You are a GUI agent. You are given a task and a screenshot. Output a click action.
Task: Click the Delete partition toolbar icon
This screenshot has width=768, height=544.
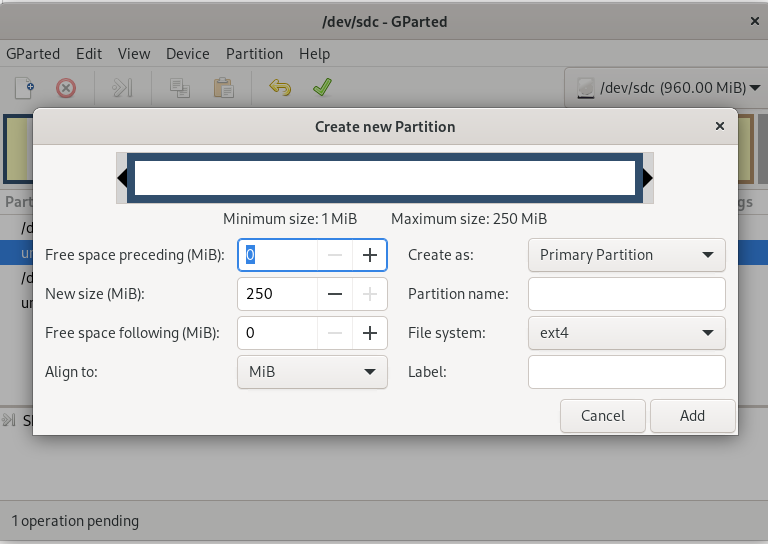[66, 88]
